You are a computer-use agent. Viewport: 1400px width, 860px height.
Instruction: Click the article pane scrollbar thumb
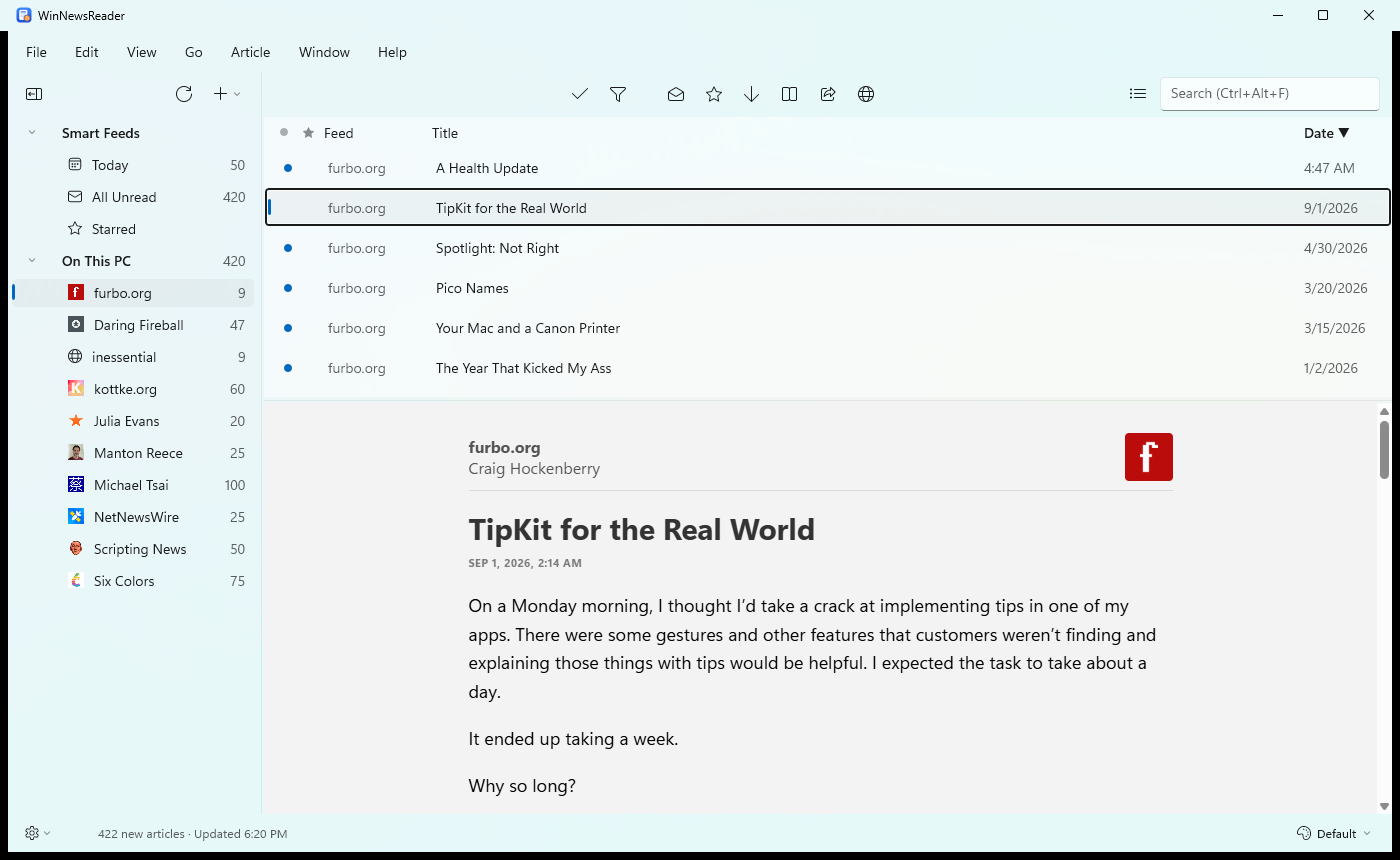pyautogui.click(x=1384, y=449)
